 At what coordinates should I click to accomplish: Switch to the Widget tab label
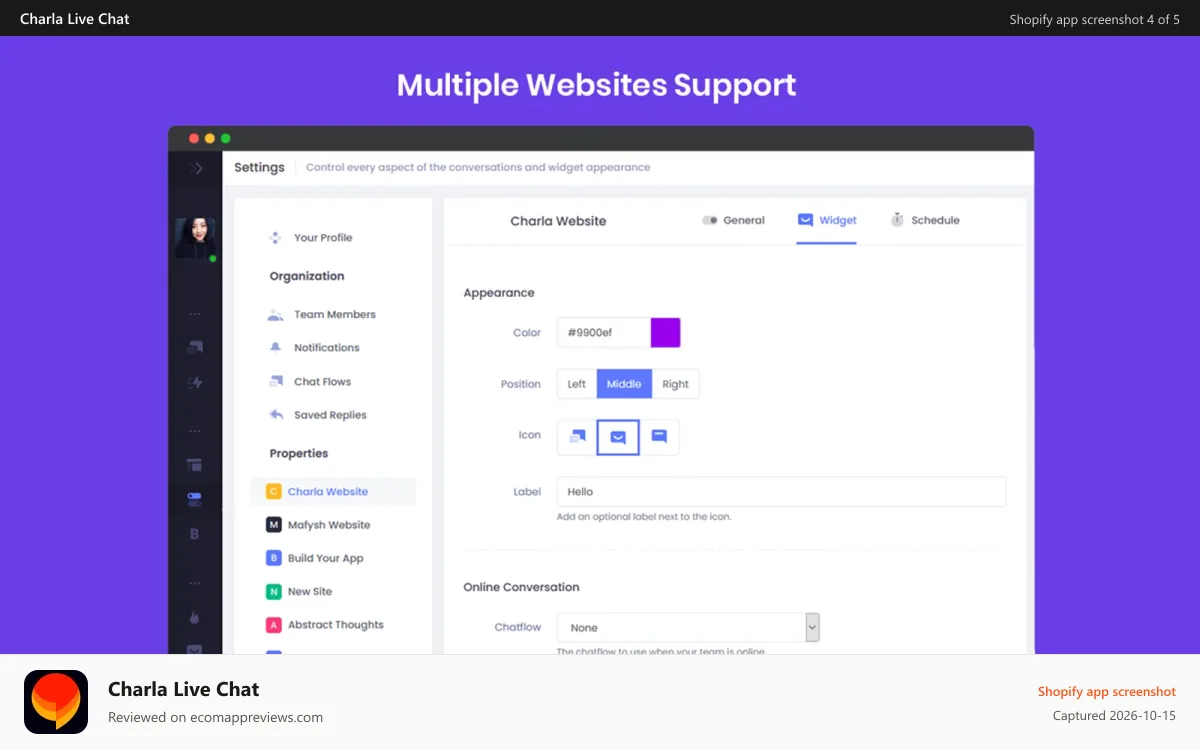click(838, 220)
